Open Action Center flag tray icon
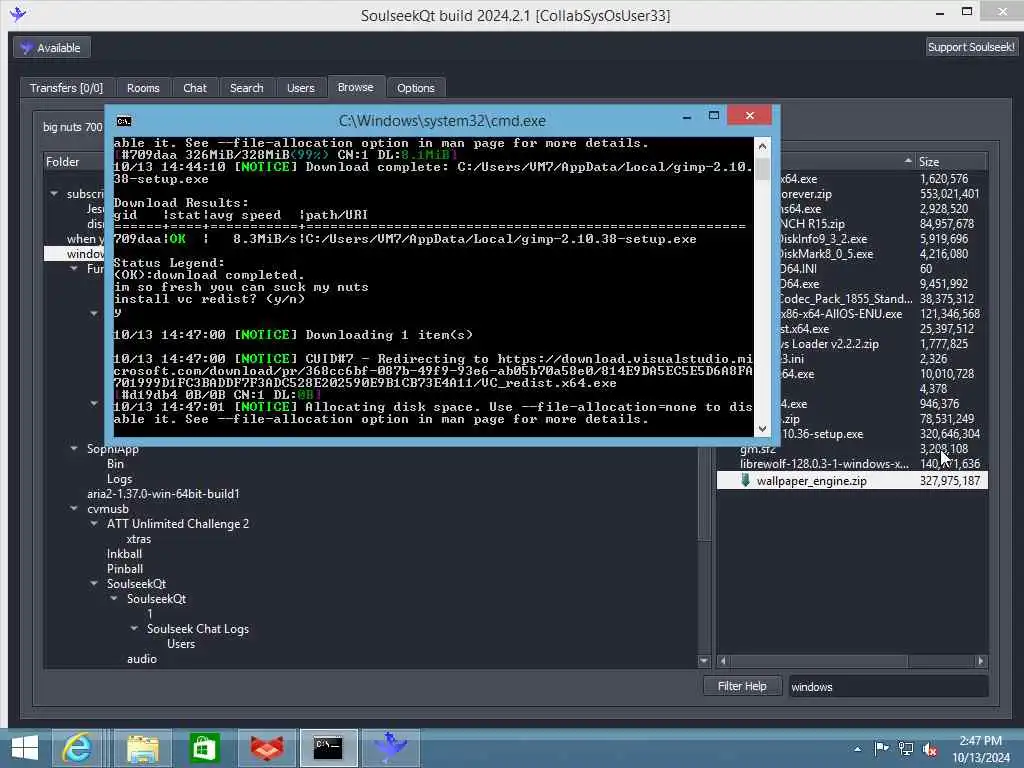This screenshot has height=768, width=1024. point(881,748)
